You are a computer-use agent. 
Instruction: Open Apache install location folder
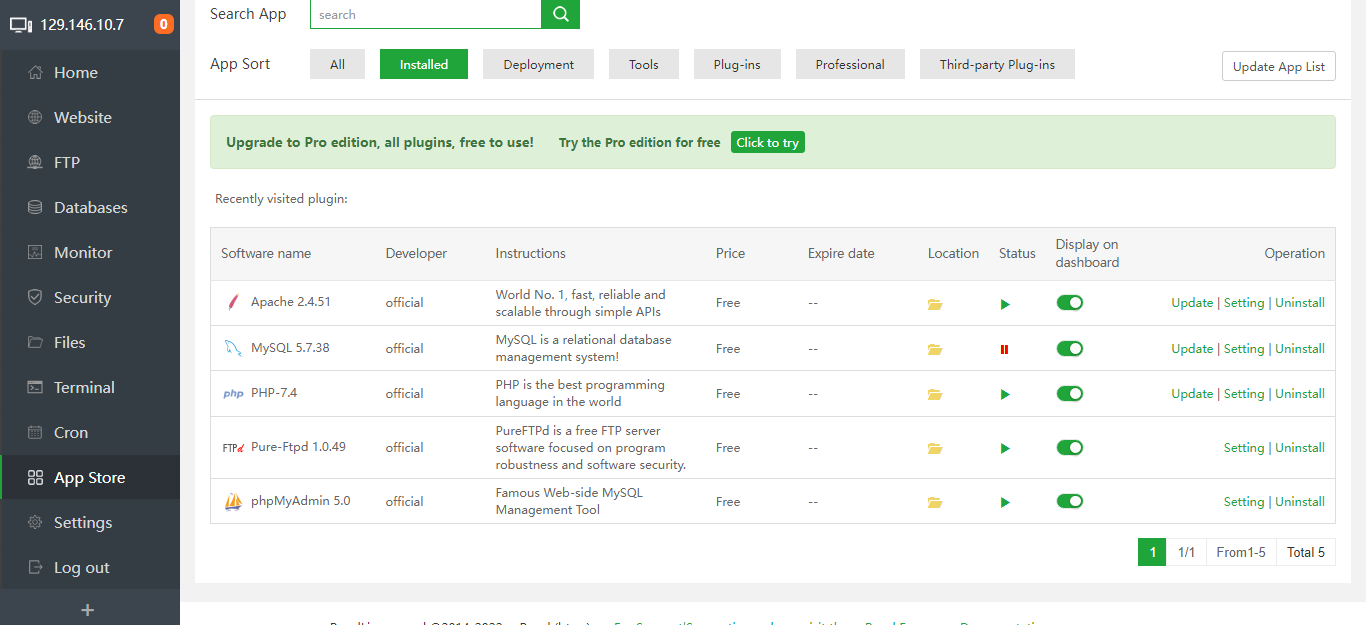935,304
